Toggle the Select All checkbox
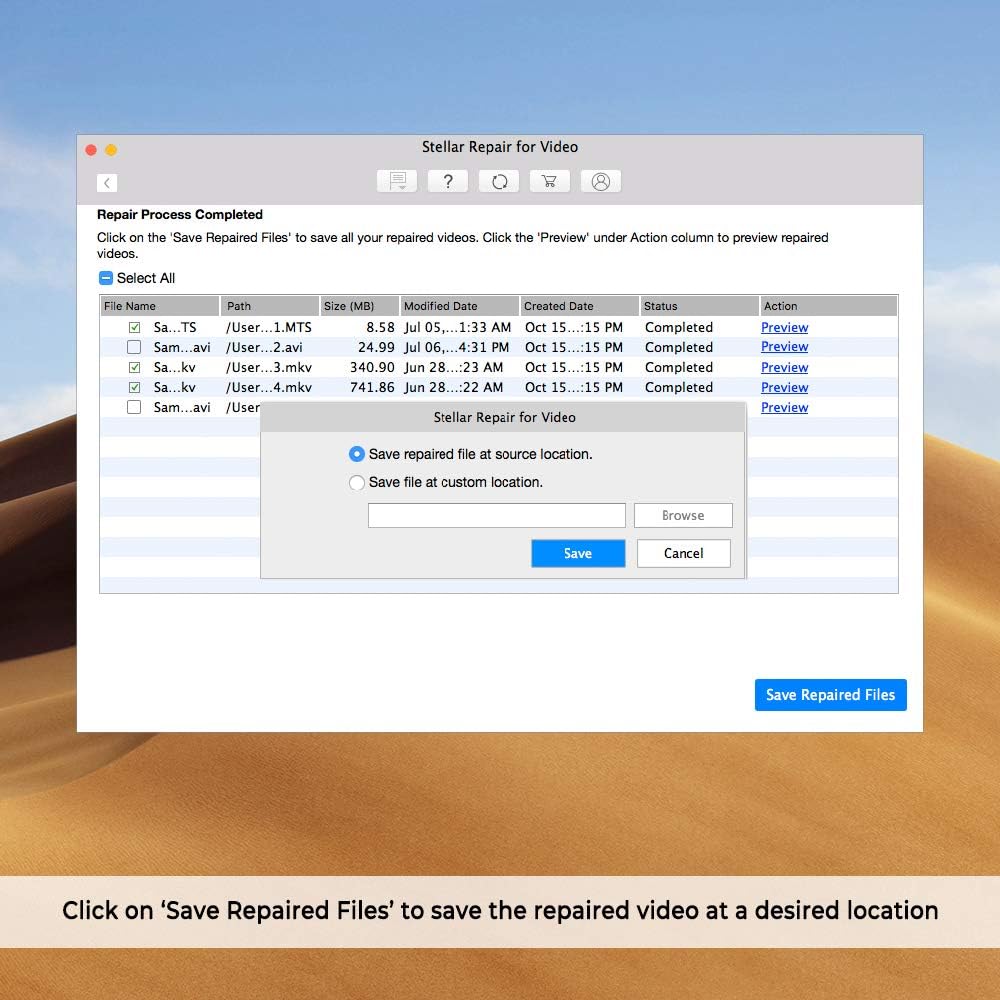The image size is (1000, 1000). click(x=106, y=278)
